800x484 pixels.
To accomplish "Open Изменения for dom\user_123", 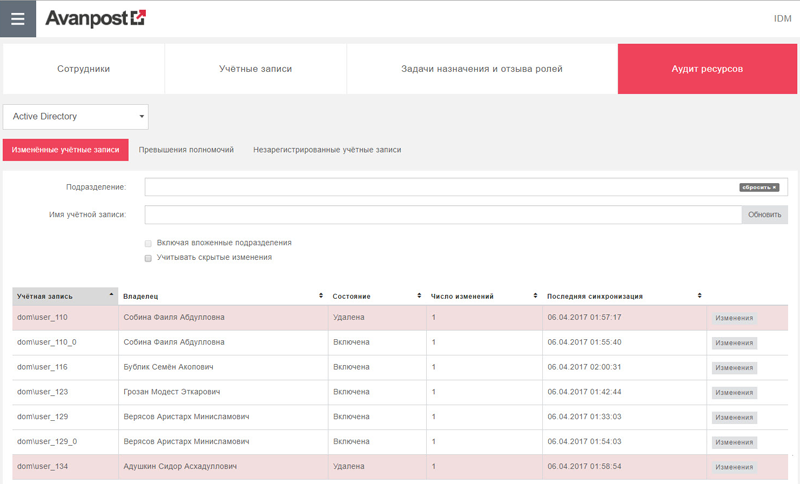I will tap(734, 393).
